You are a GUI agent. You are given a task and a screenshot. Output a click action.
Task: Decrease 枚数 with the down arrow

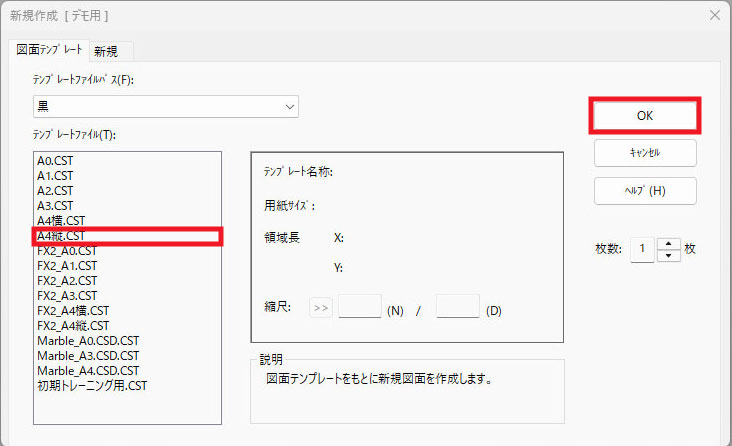(669, 255)
